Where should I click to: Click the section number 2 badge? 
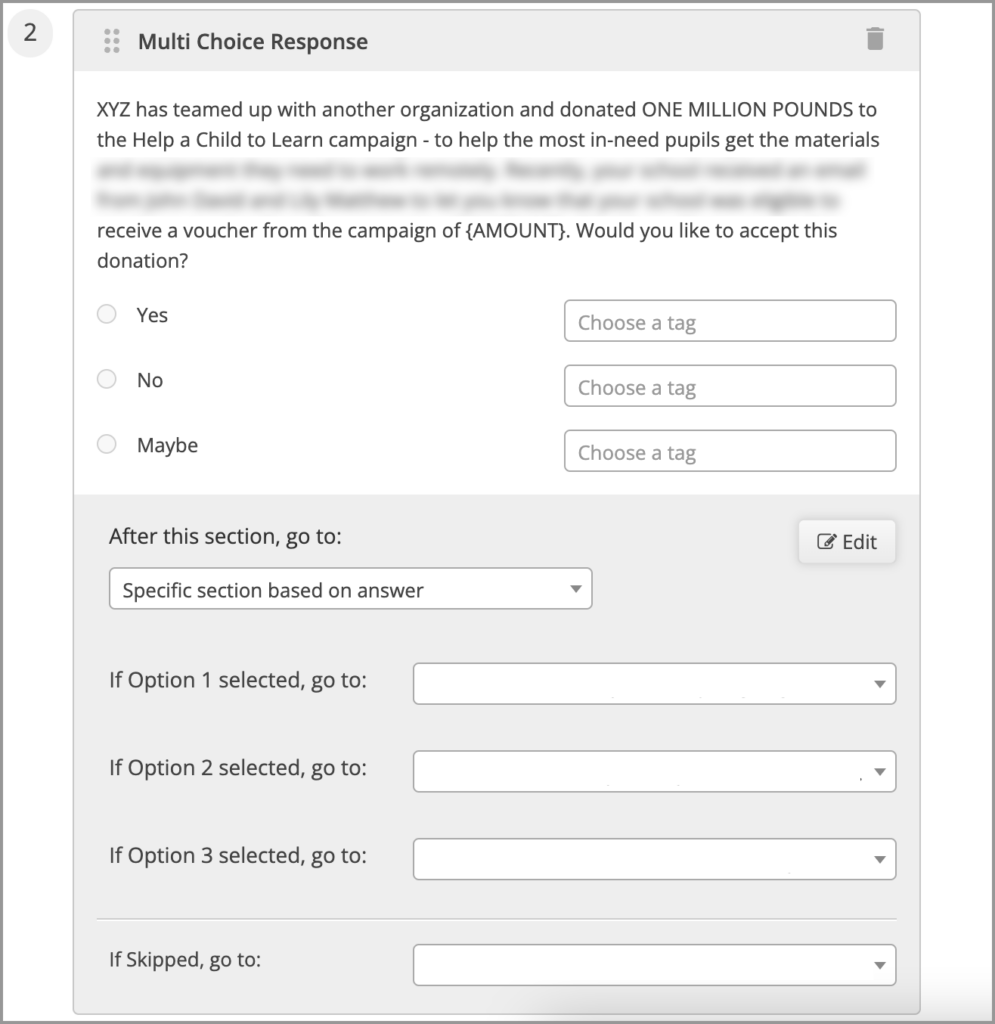[30, 32]
